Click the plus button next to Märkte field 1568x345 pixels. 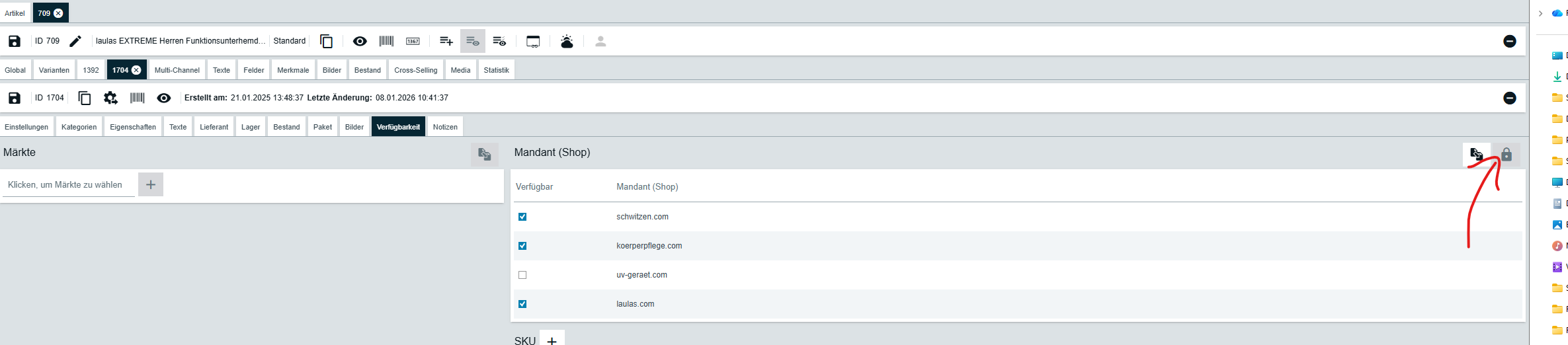(151, 184)
